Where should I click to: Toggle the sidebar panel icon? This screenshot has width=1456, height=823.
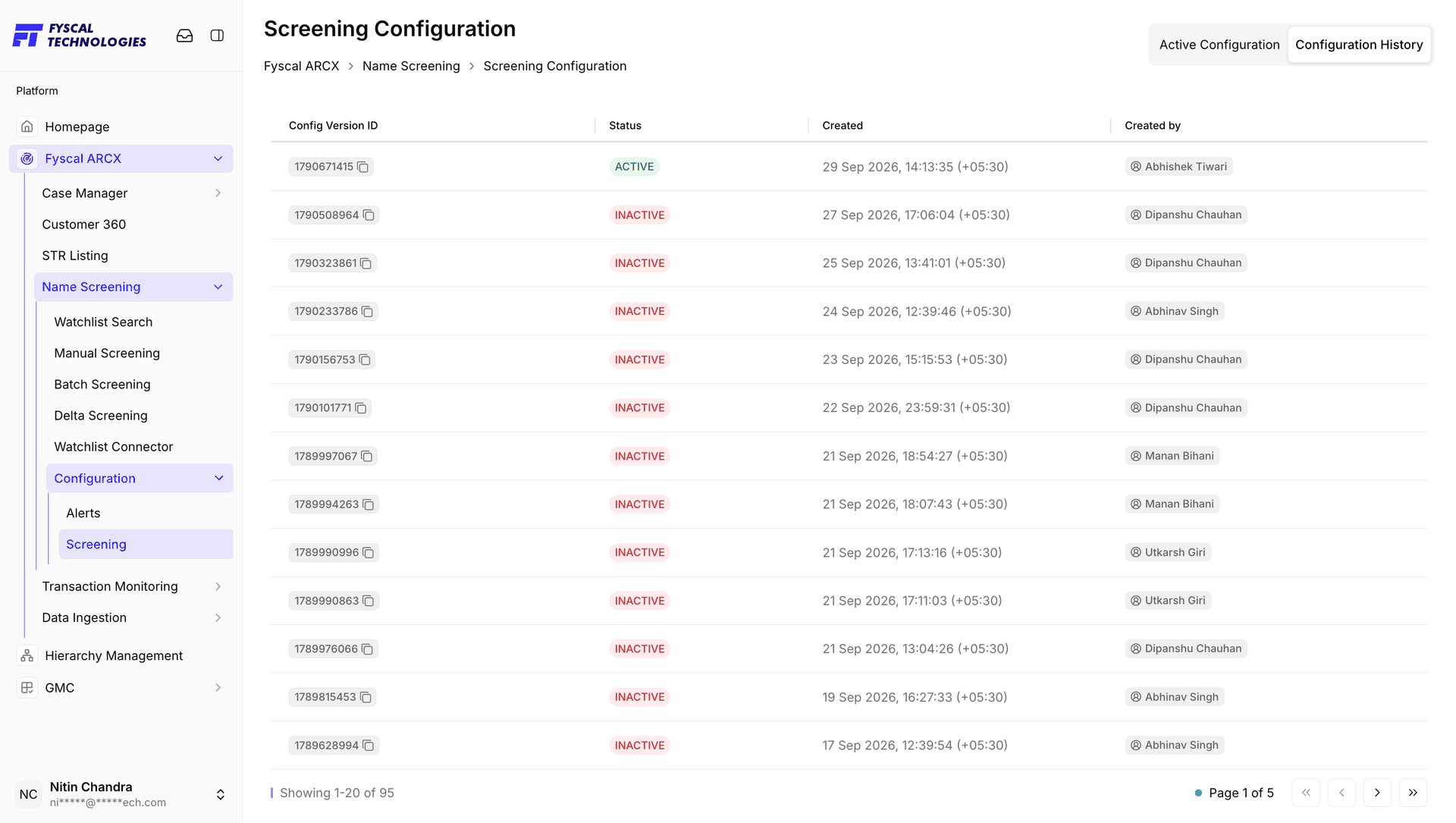pyautogui.click(x=217, y=36)
